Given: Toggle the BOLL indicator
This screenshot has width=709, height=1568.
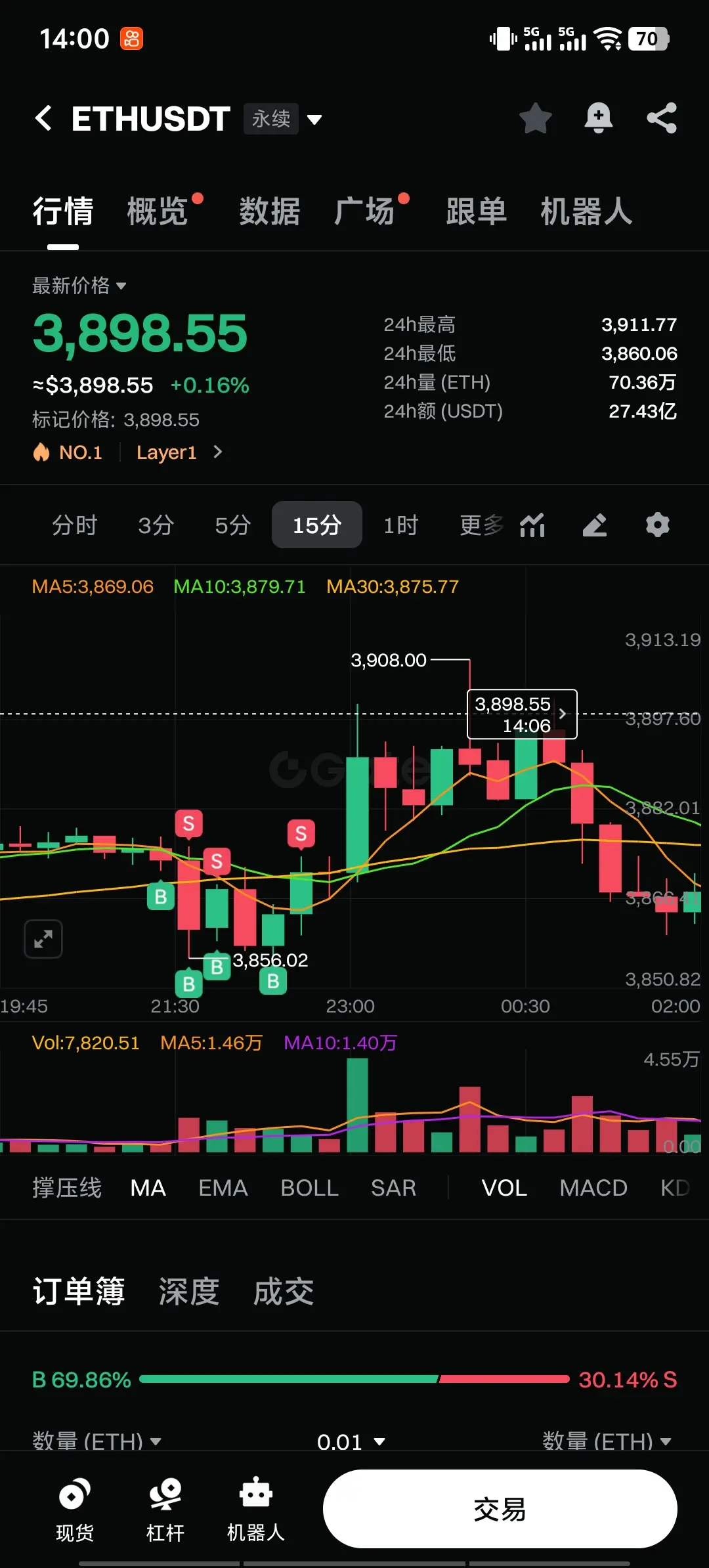Looking at the screenshot, I should (309, 1188).
